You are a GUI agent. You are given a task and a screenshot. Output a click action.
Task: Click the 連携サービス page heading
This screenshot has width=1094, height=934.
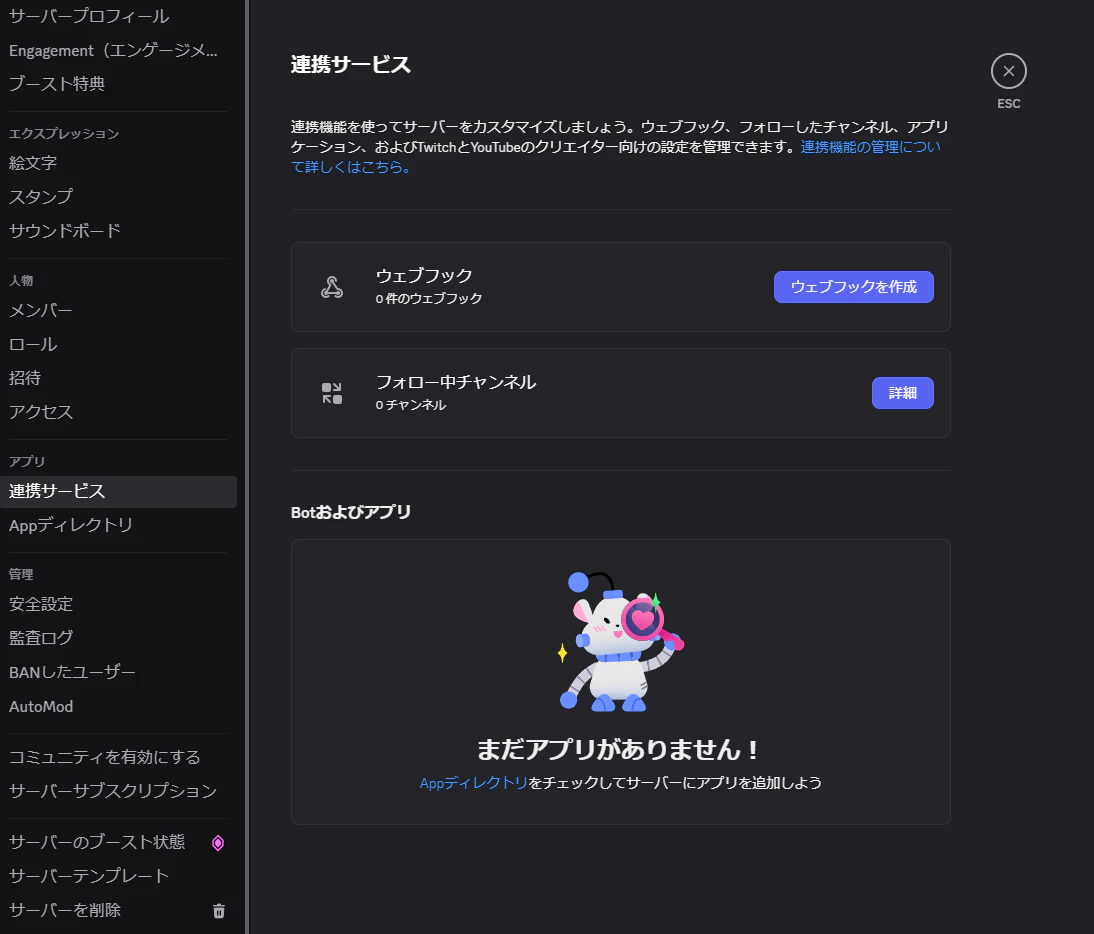(x=351, y=65)
